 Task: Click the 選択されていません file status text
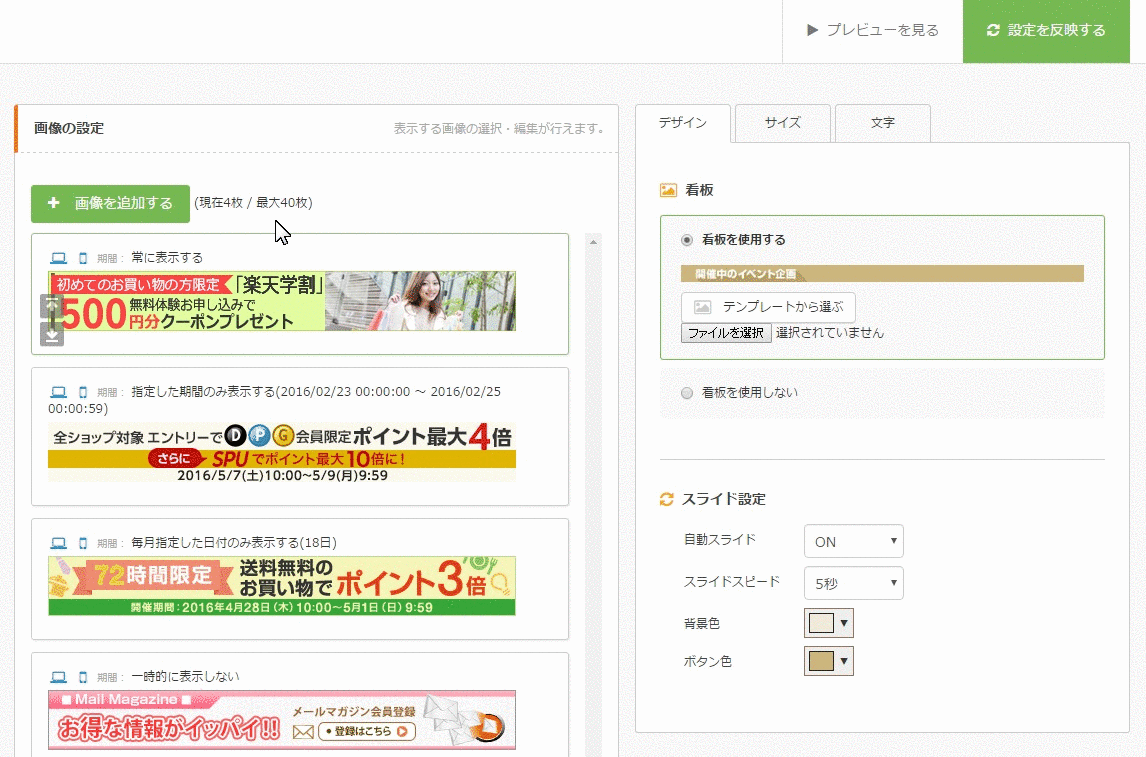coord(830,333)
